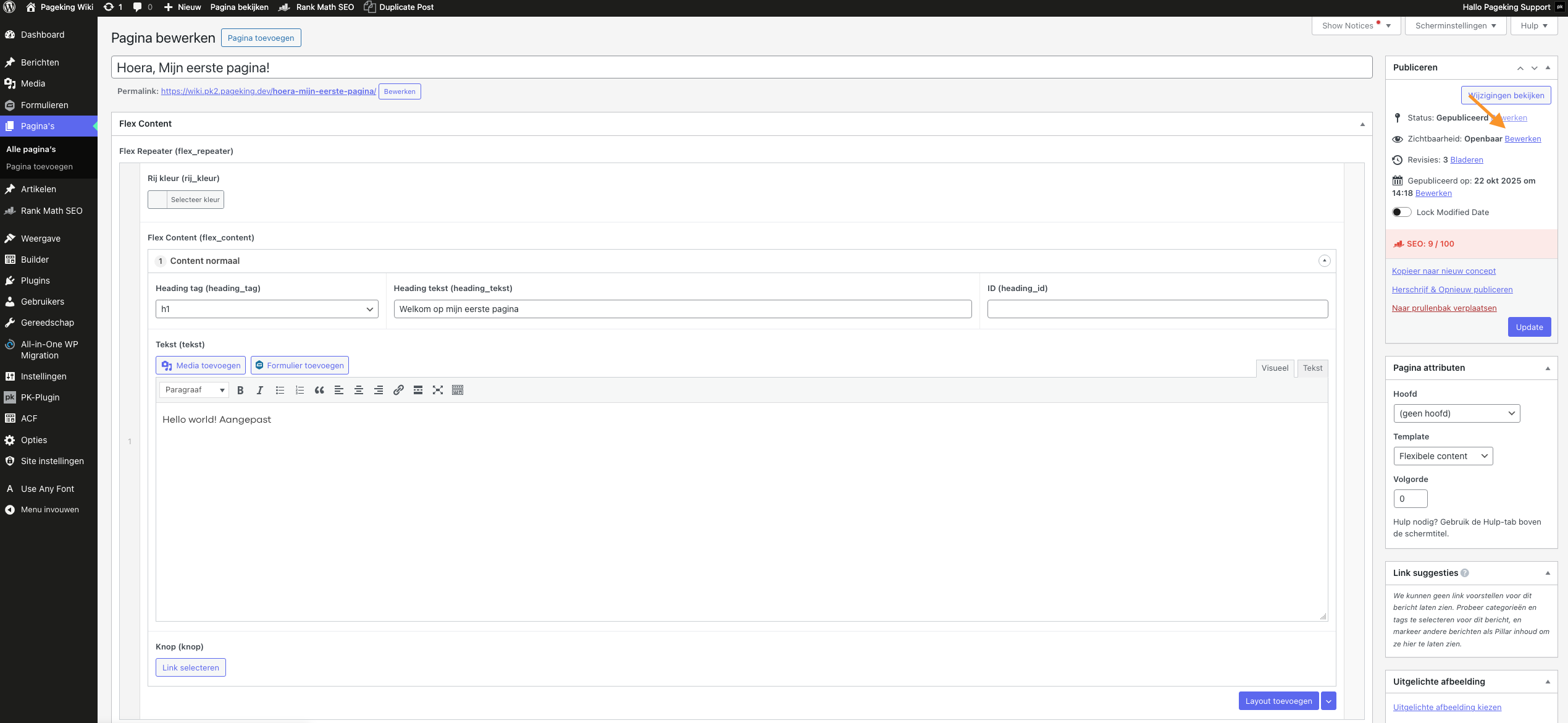Open Plugins in the sidebar menu
This screenshot has width=1568, height=723.
click(x=35, y=281)
